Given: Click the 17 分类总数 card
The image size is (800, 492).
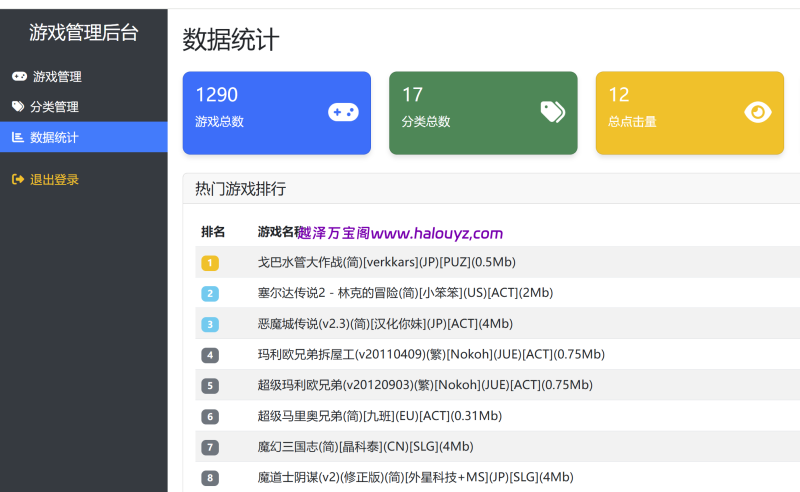Looking at the screenshot, I should click(483, 113).
